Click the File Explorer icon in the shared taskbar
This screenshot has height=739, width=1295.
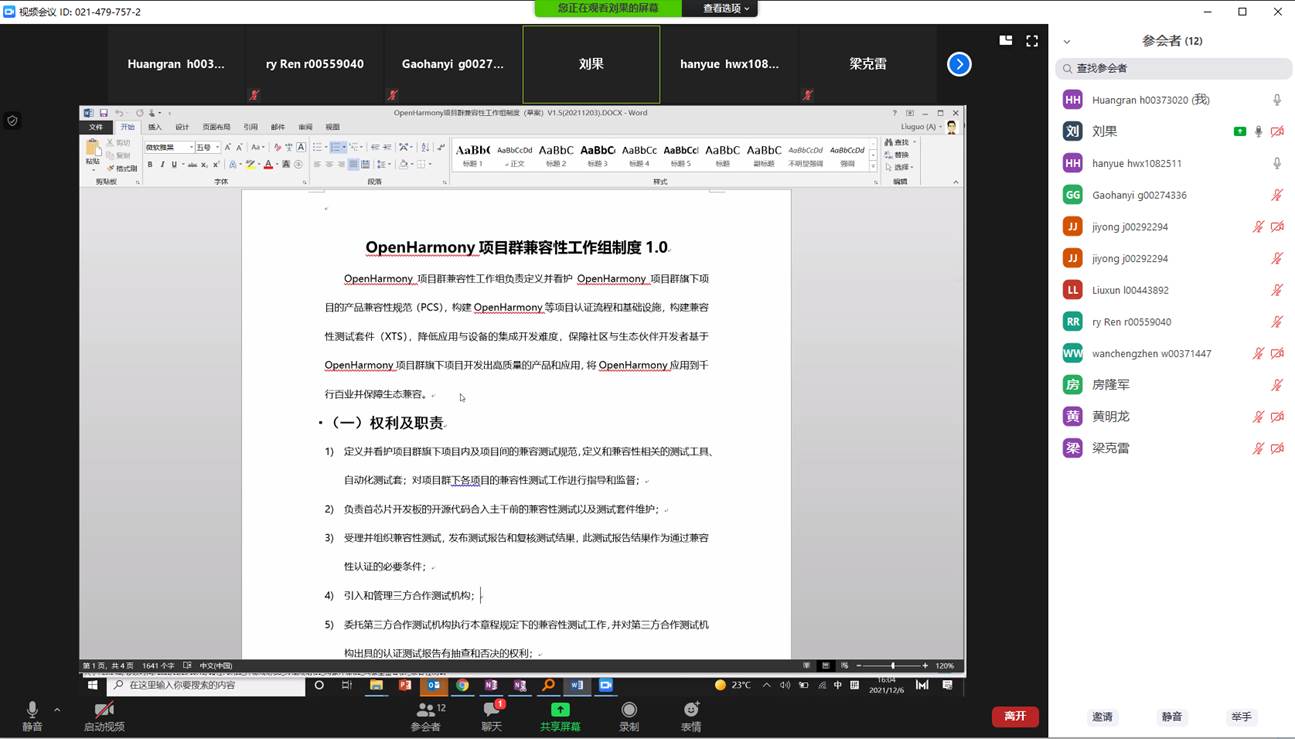[x=376, y=685]
